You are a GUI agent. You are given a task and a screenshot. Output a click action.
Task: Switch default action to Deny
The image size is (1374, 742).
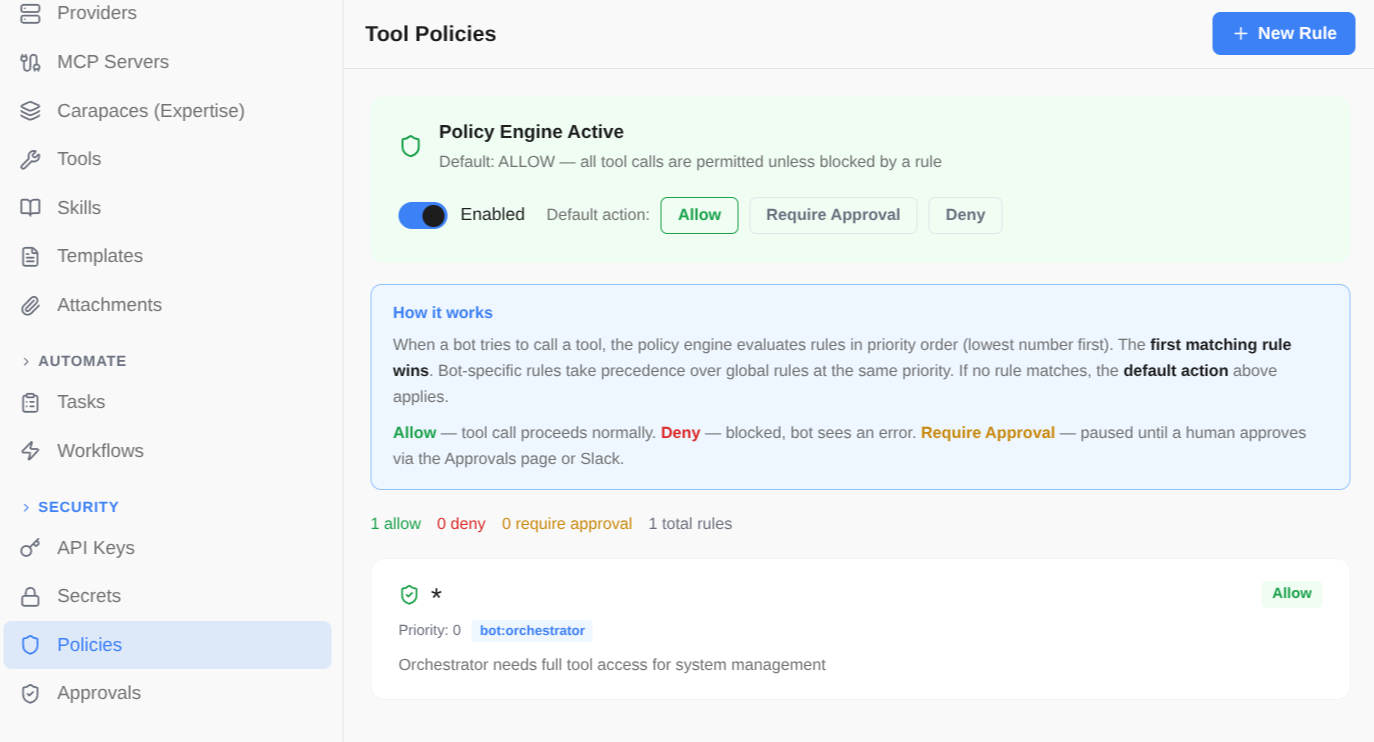click(x=964, y=214)
